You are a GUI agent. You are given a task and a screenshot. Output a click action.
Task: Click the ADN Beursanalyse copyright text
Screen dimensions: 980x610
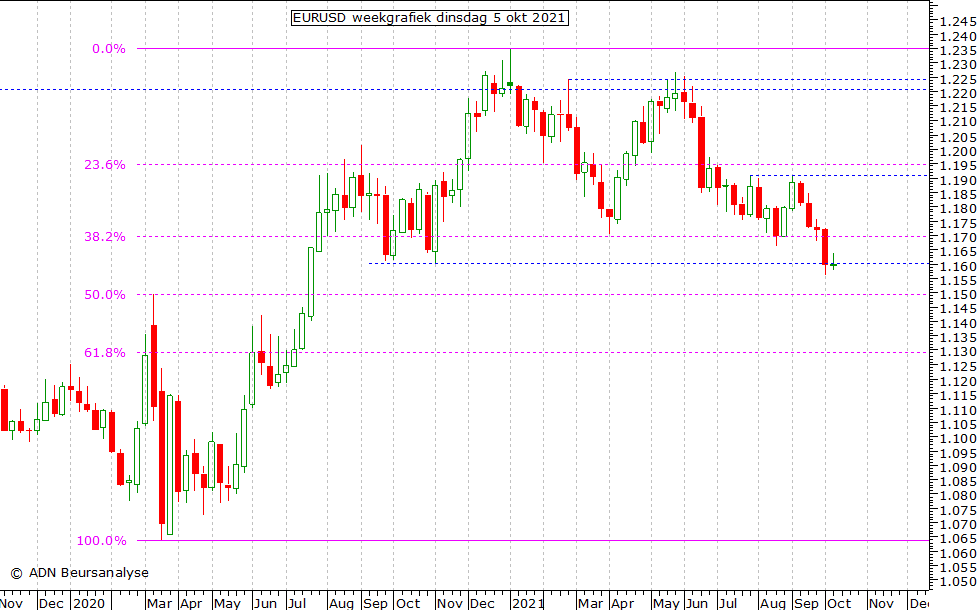(x=79, y=572)
